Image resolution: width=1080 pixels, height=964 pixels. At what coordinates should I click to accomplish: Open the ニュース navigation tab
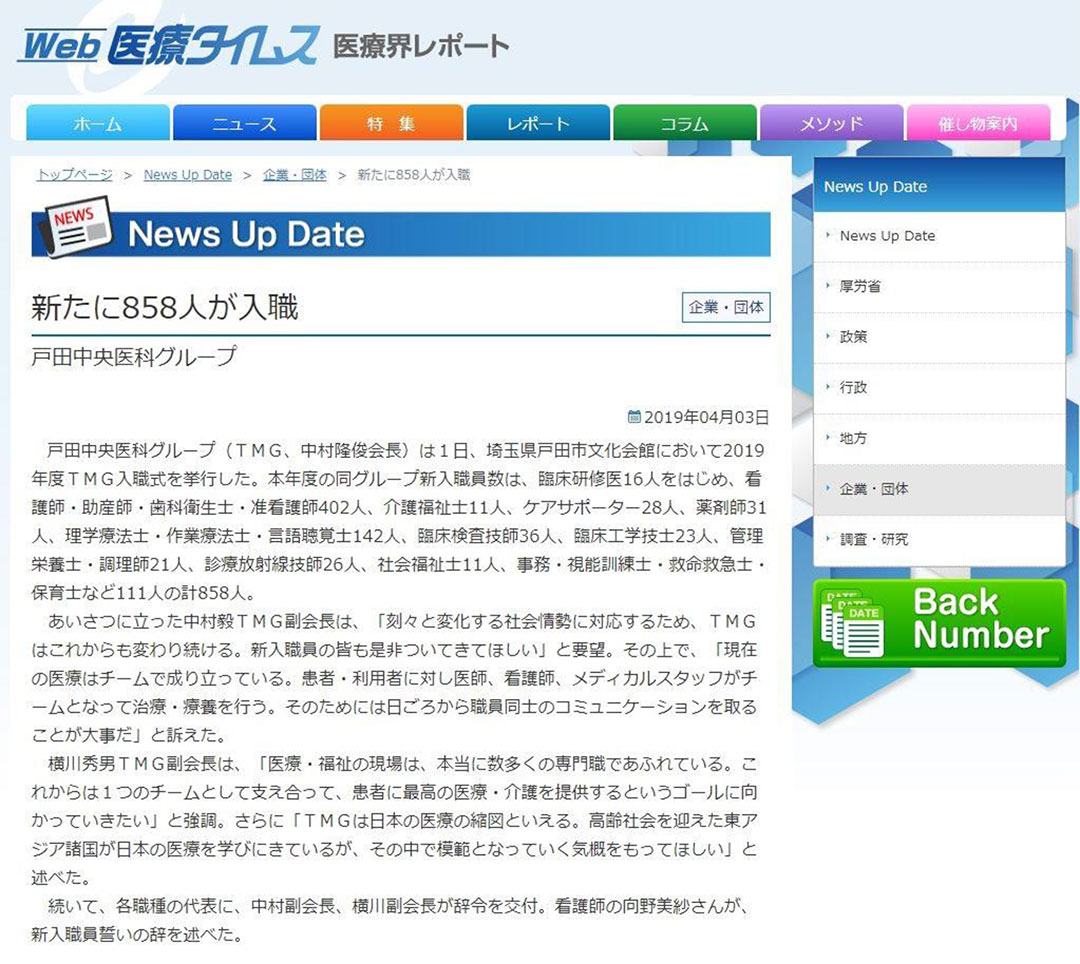coord(245,123)
